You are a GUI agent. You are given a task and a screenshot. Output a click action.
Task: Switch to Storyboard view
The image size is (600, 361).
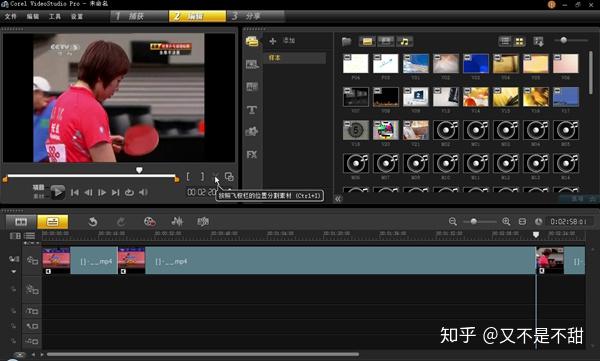pyautogui.click(x=21, y=222)
